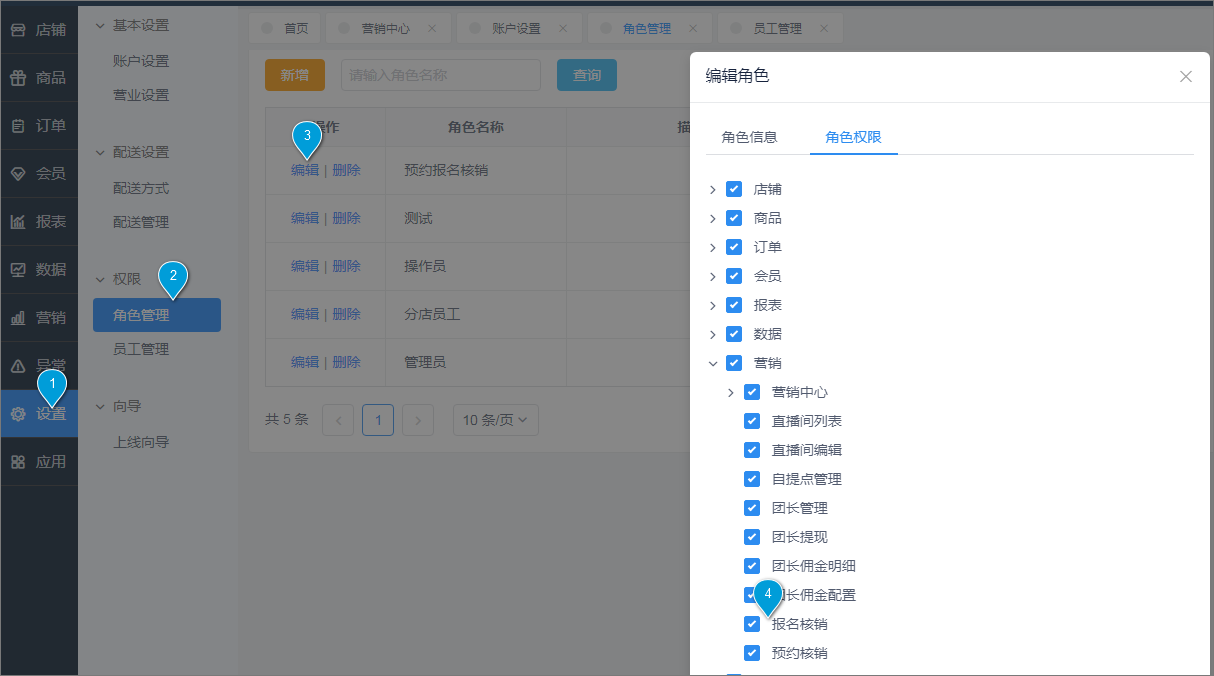Open the 会员 diamond icon
The height and width of the screenshot is (676, 1214).
[x=18, y=174]
